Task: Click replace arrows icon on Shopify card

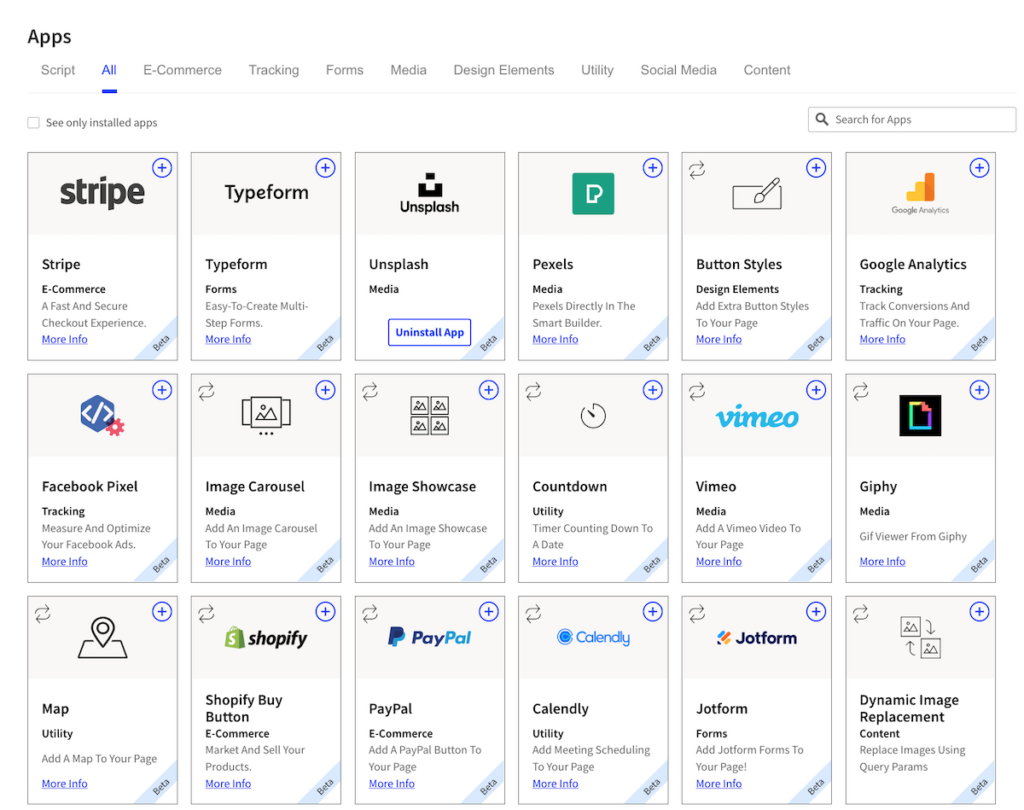Action: (x=206, y=613)
